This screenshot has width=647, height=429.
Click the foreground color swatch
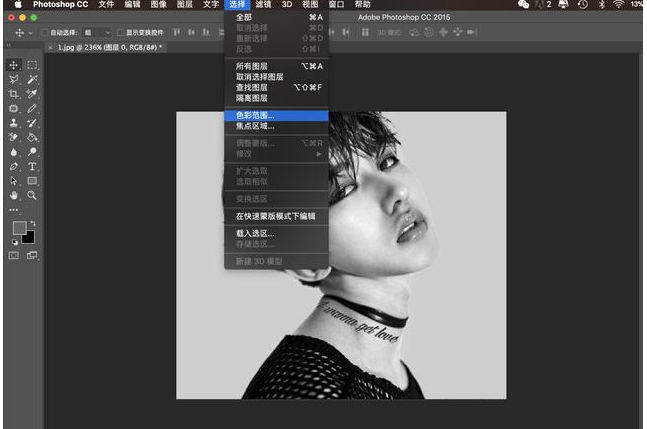click(x=19, y=228)
